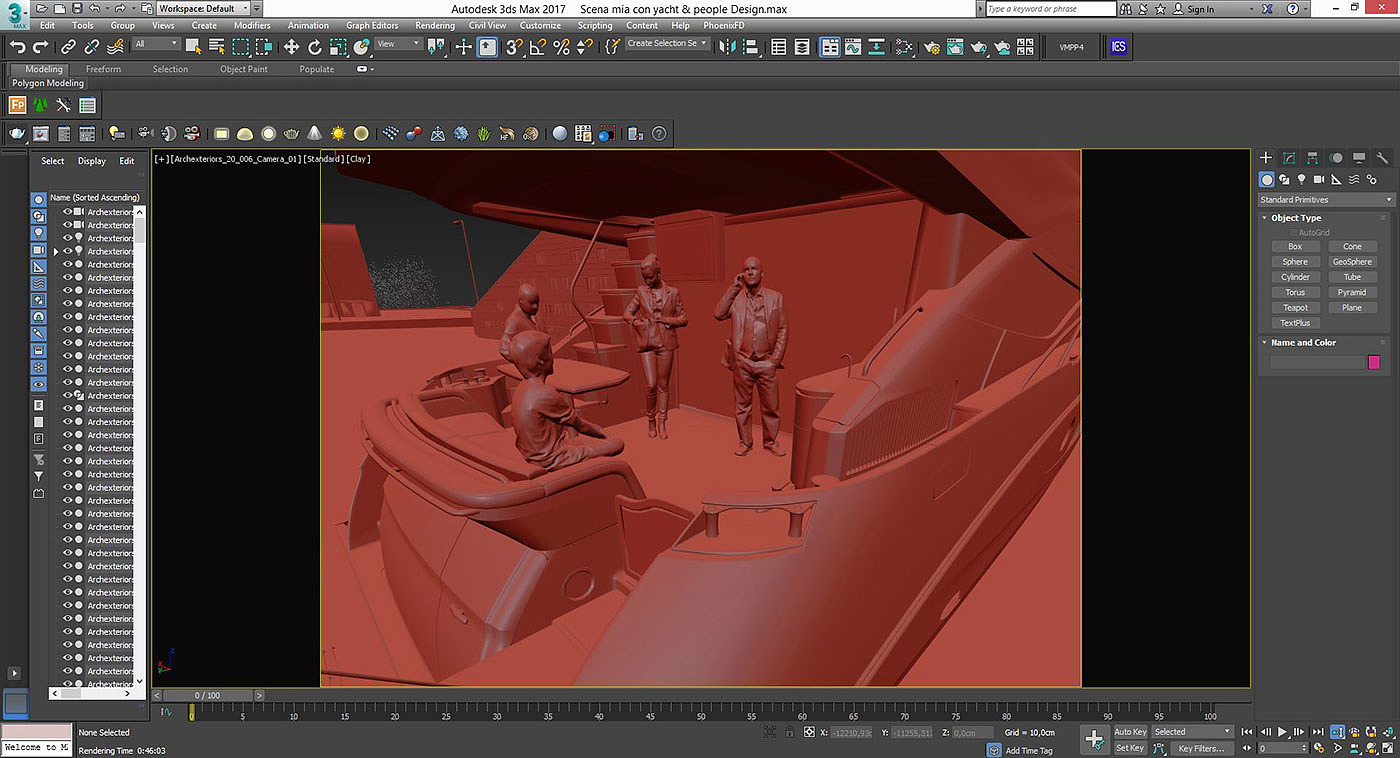Click the IES toolbar icon
This screenshot has height=758, width=1400.
1118,47
